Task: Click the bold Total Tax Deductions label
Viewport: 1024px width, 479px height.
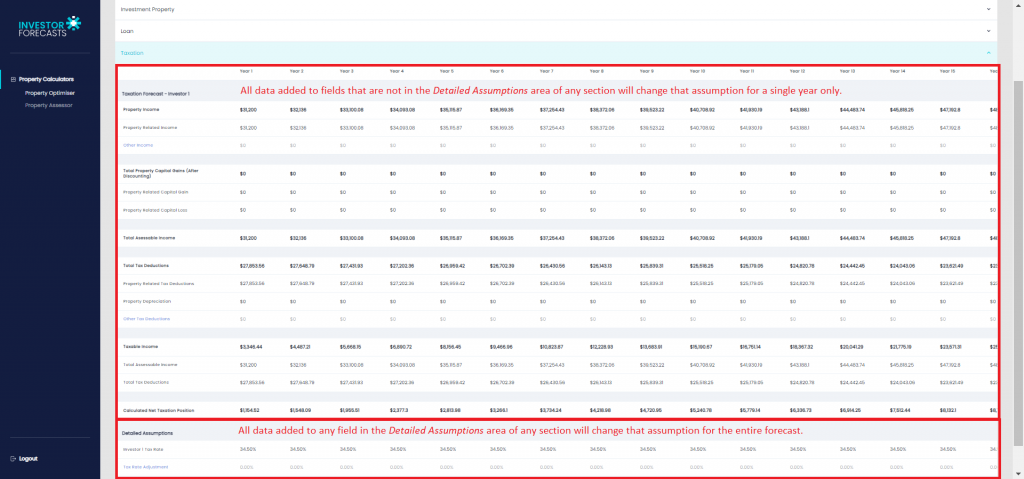Action: point(146,265)
